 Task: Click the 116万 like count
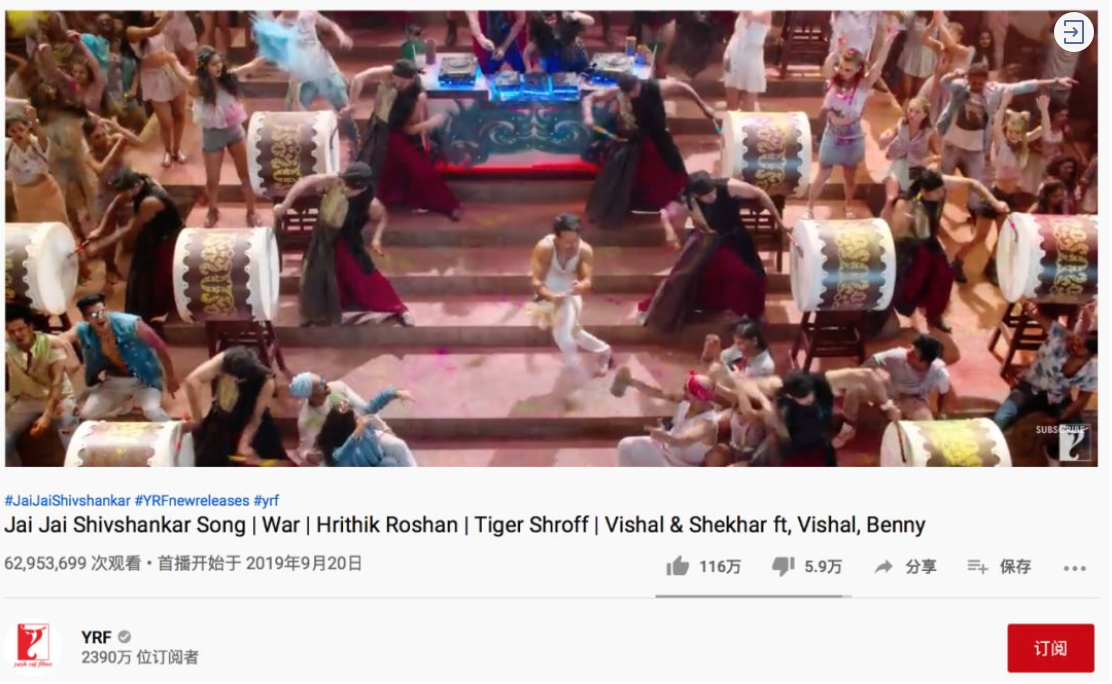pyautogui.click(x=720, y=567)
